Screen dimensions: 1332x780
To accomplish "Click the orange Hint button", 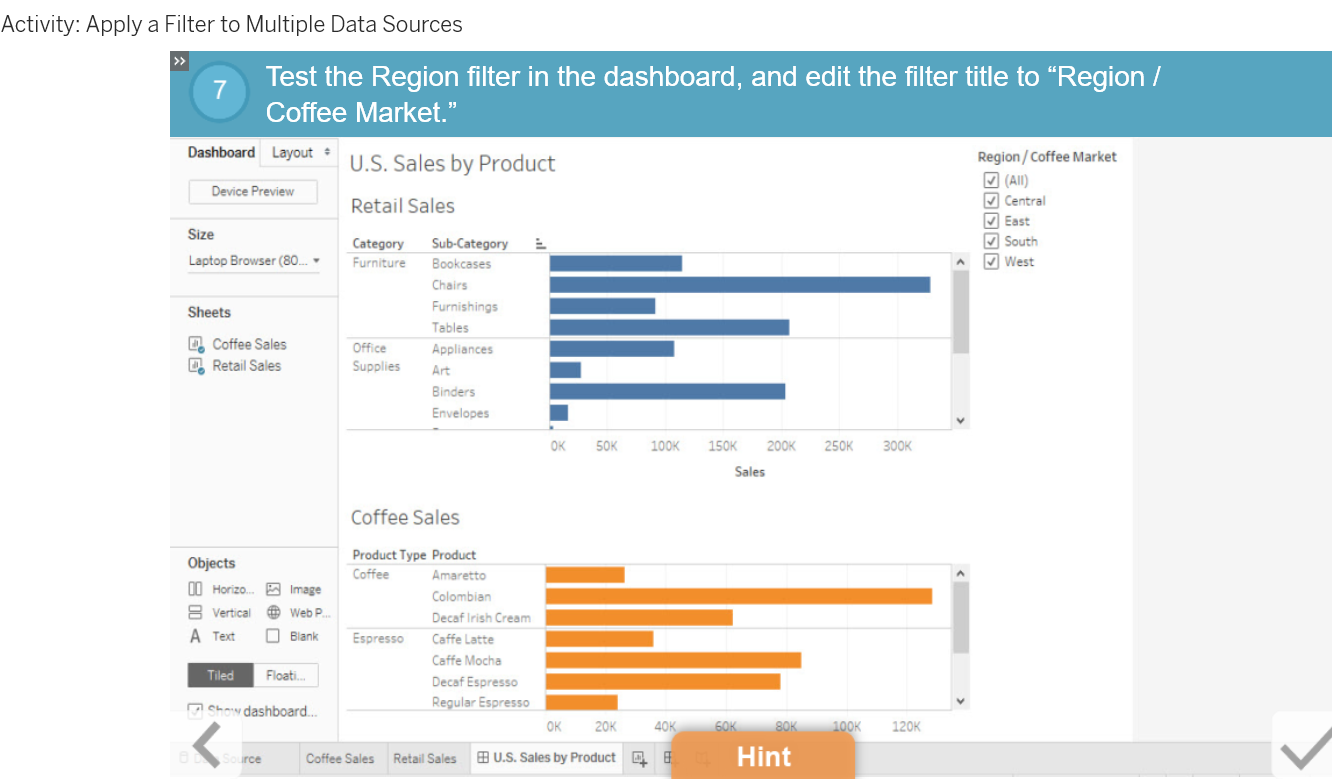I will [x=763, y=756].
